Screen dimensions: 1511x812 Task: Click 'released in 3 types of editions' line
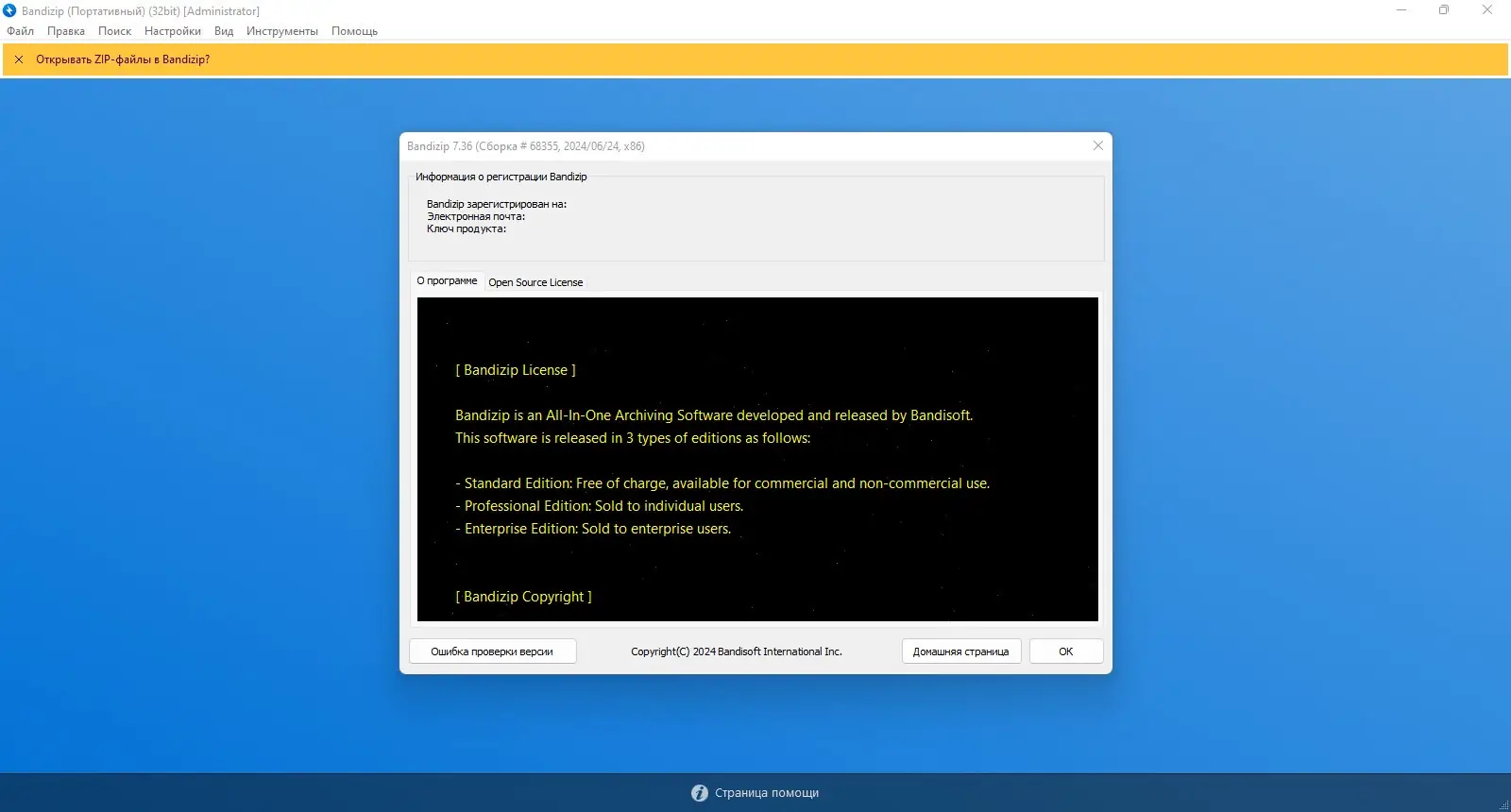point(633,438)
